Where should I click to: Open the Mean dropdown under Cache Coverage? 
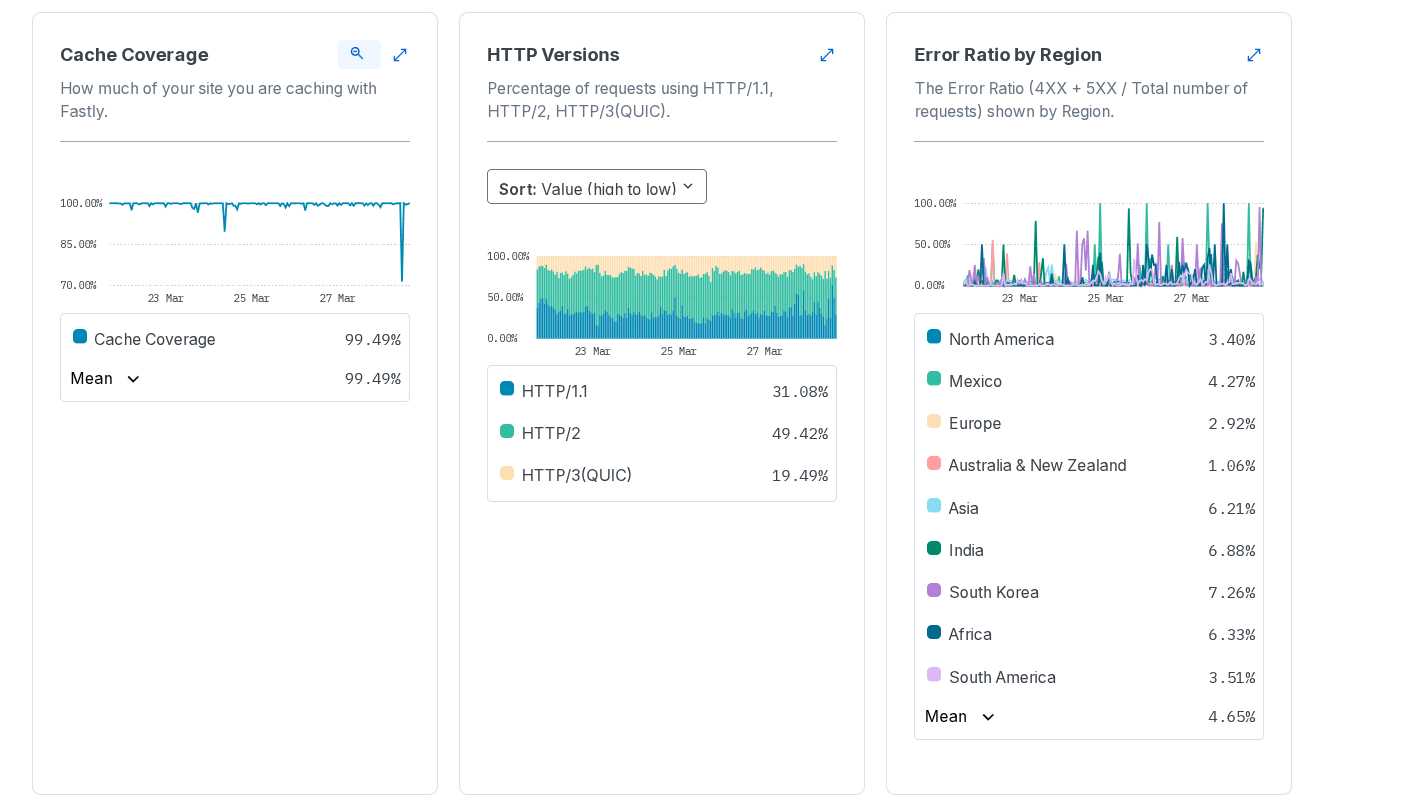pyautogui.click(x=106, y=379)
